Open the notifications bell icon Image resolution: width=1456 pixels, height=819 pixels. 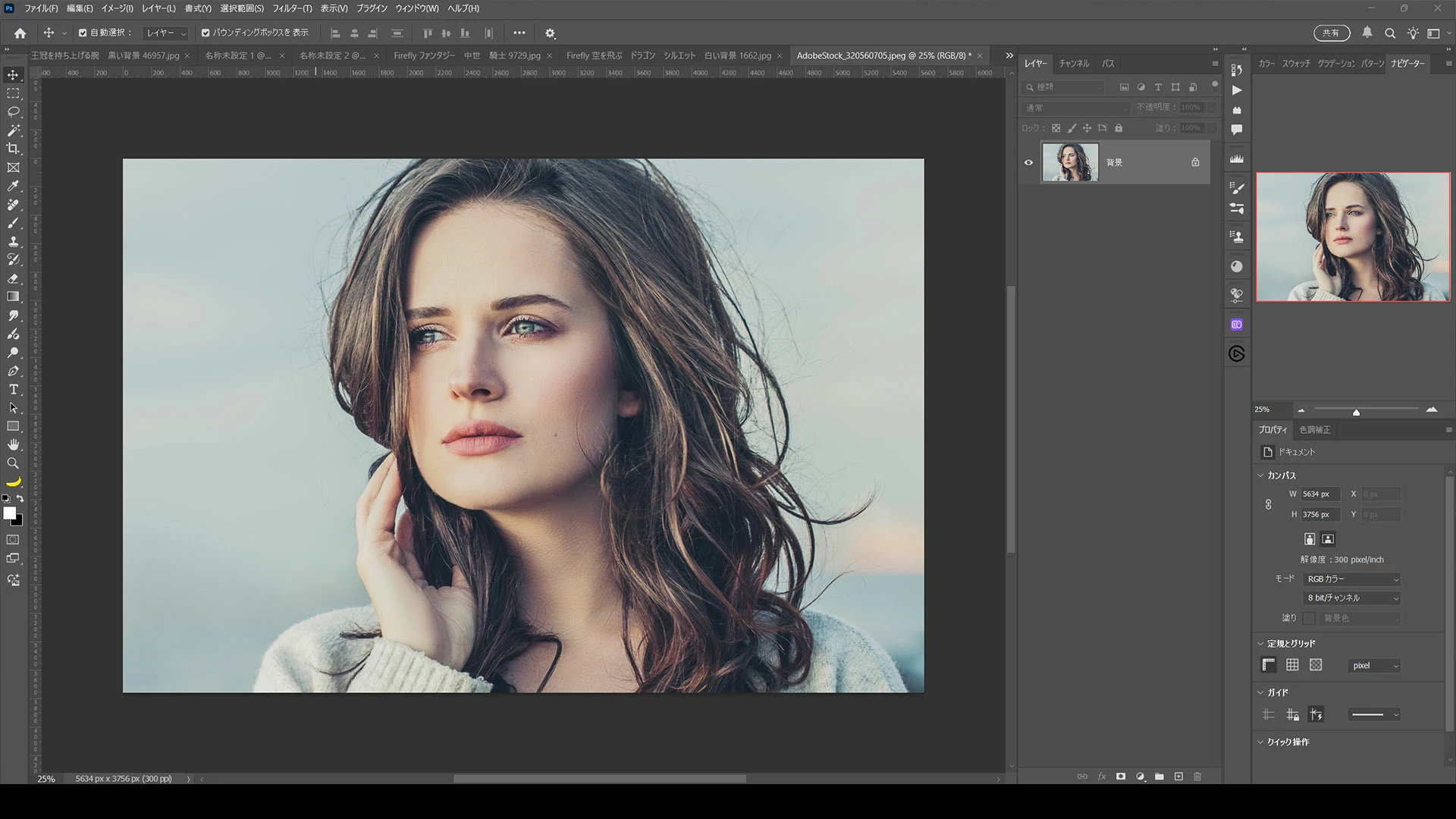pyautogui.click(x=1367, y=33)
